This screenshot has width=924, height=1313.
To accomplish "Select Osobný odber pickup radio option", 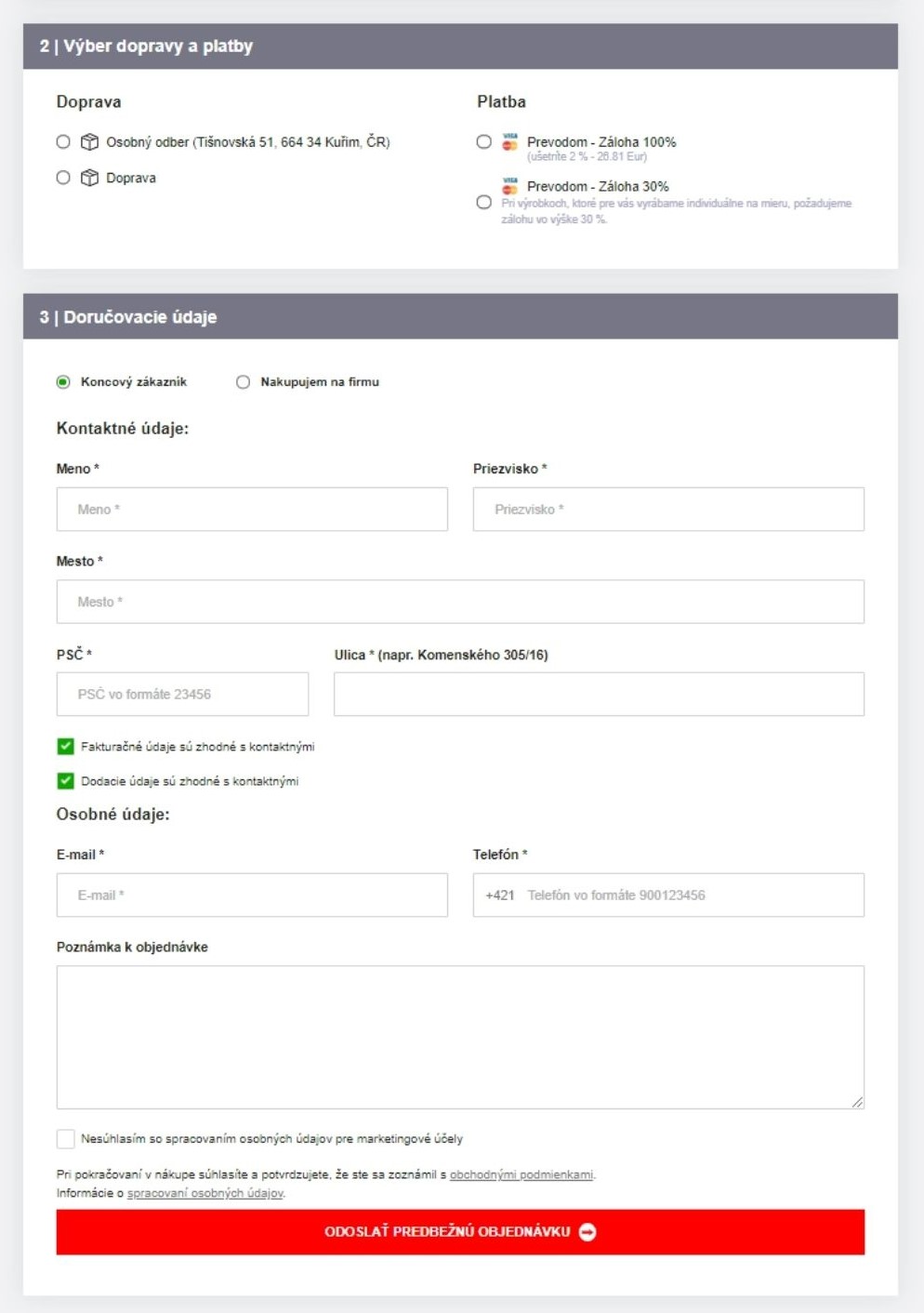I will 63,142.
